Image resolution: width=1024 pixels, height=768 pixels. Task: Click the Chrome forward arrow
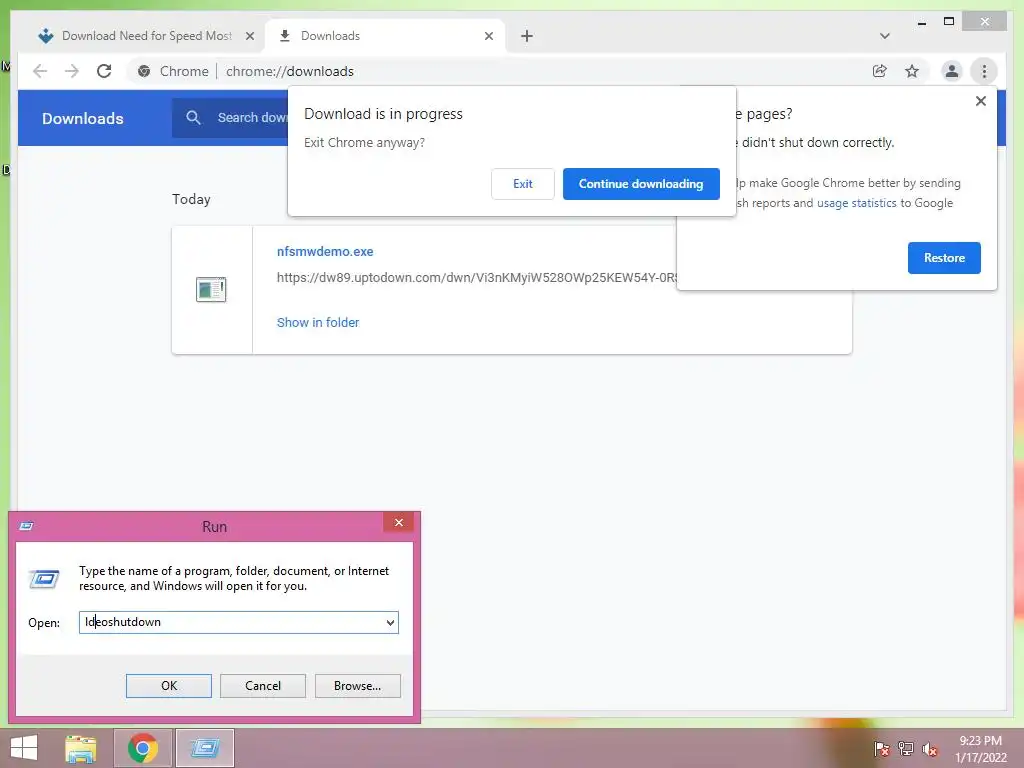72,71
